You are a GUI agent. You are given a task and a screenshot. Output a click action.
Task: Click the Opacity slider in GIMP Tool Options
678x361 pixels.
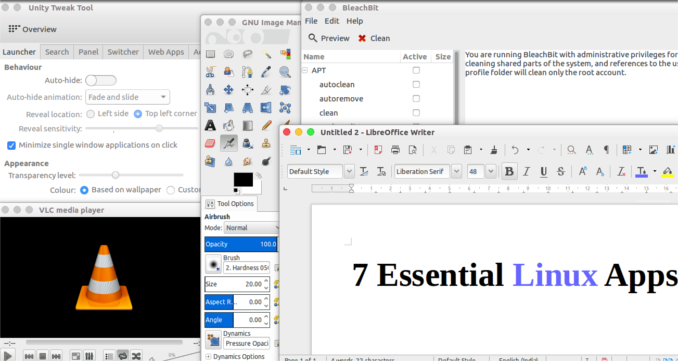tap(241, 244)
